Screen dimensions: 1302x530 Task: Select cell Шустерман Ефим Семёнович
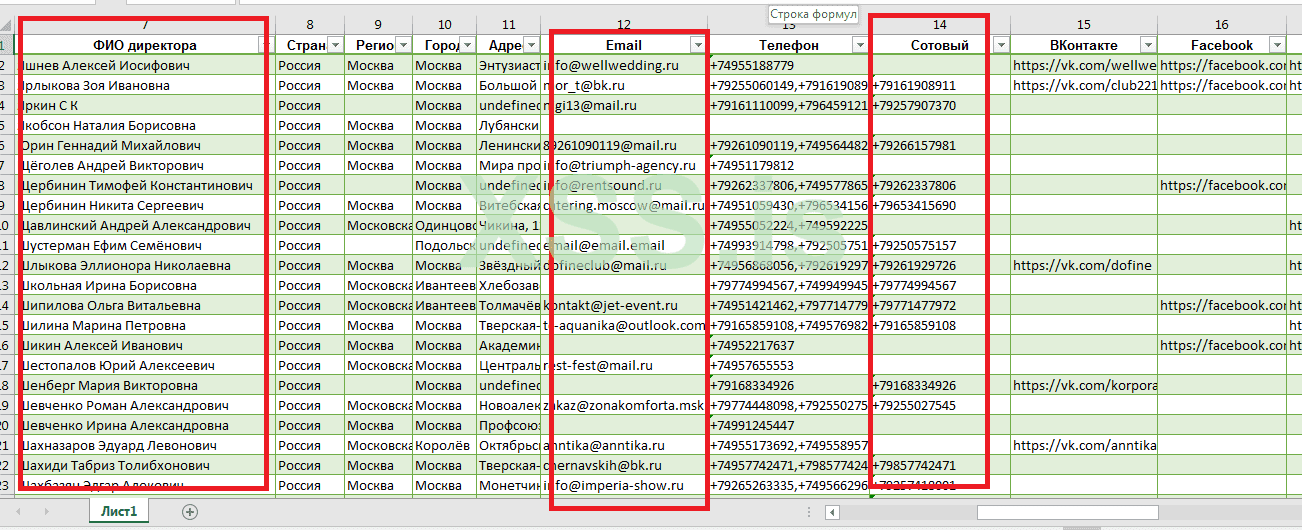point(145,245)
